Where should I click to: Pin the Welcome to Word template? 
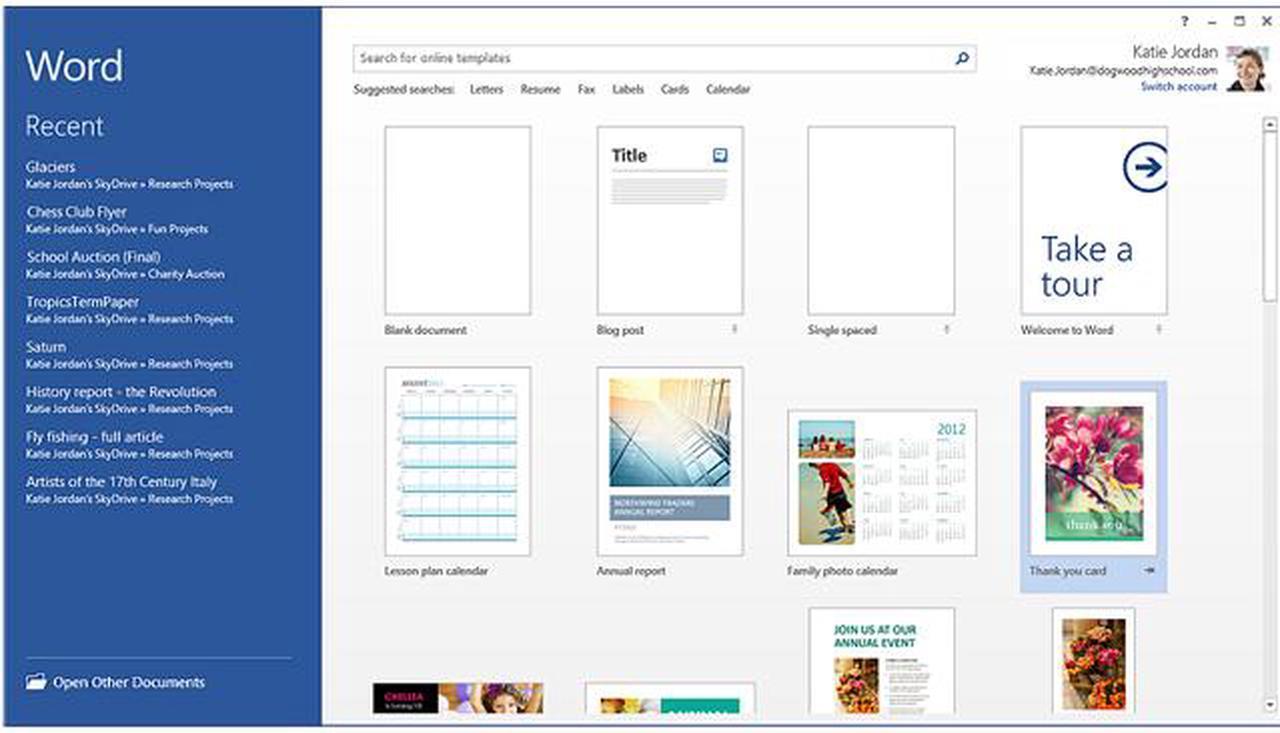[1159, 329]
